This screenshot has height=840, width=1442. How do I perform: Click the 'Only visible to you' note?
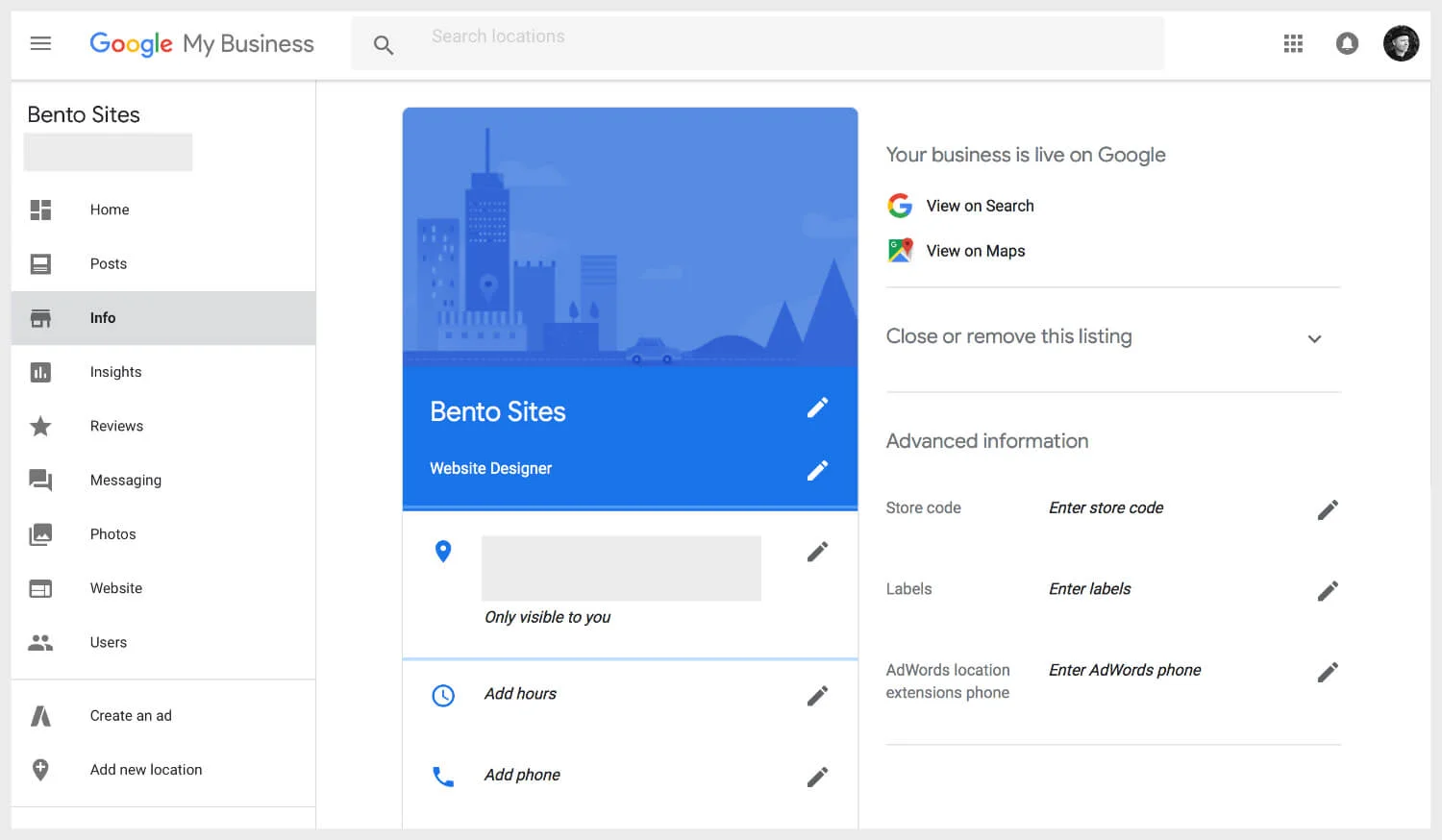(x=547, y=617)
